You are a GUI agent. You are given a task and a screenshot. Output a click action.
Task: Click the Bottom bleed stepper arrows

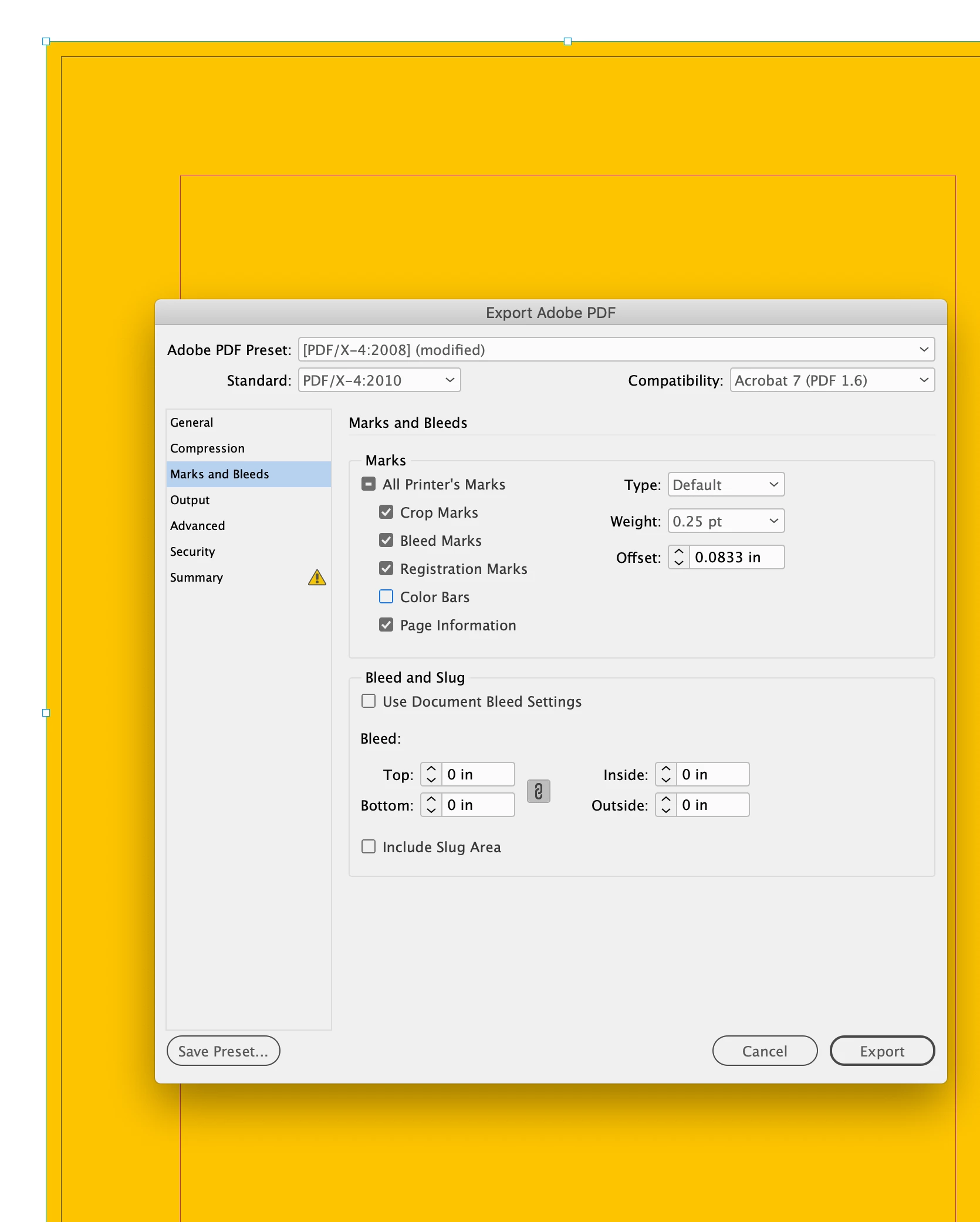coord(431,805)
